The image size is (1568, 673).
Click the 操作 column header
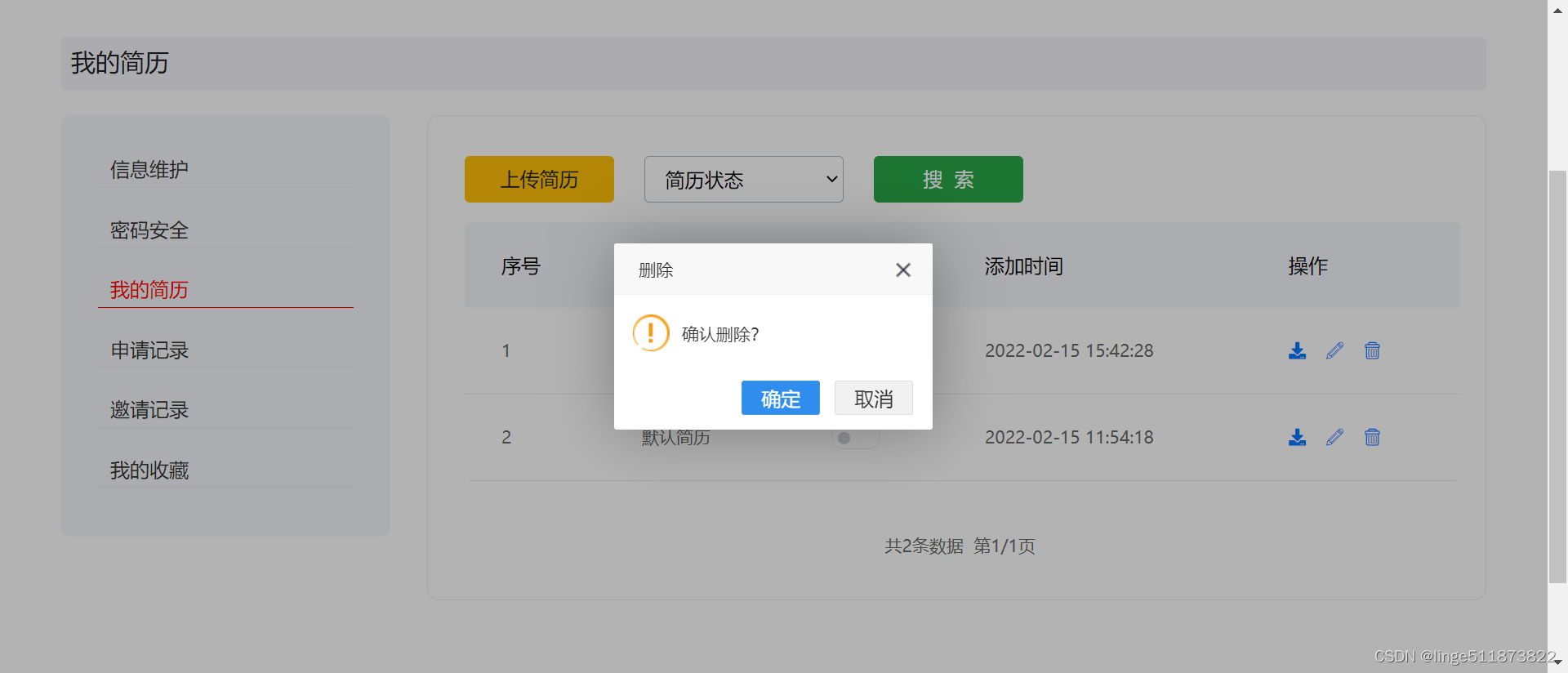pyautogui.click(x=1308, y=266)
